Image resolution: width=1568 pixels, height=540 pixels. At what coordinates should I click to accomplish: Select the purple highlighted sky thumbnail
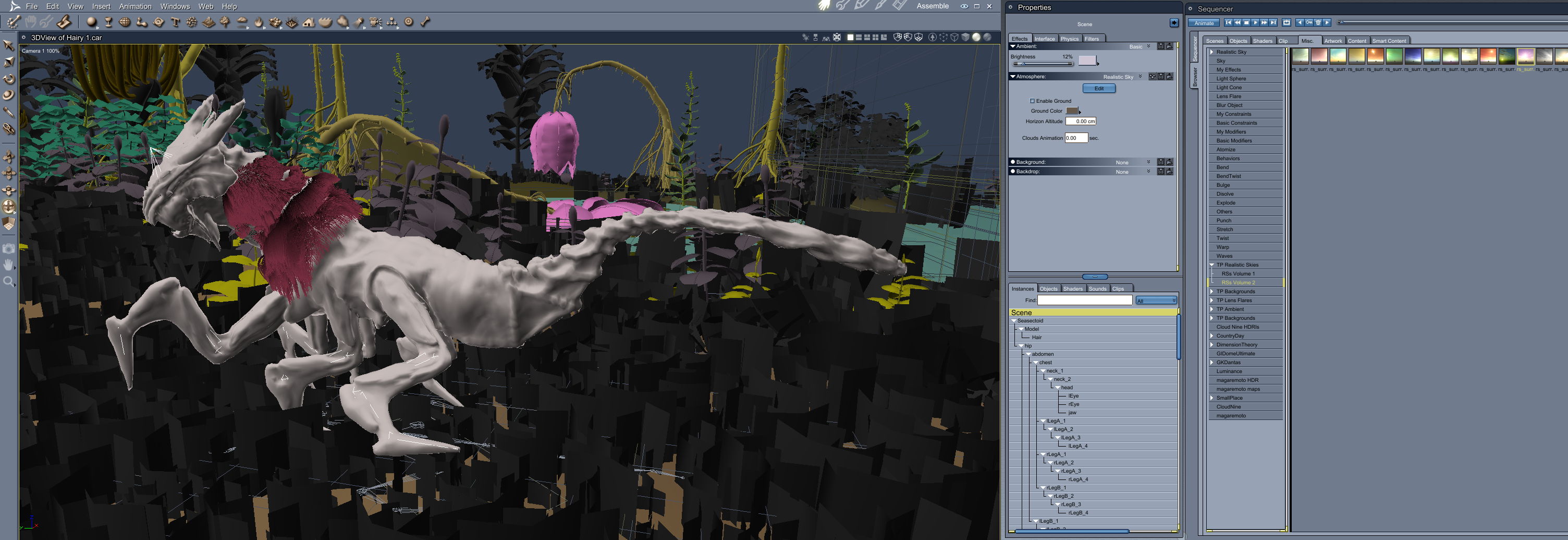1525,56
